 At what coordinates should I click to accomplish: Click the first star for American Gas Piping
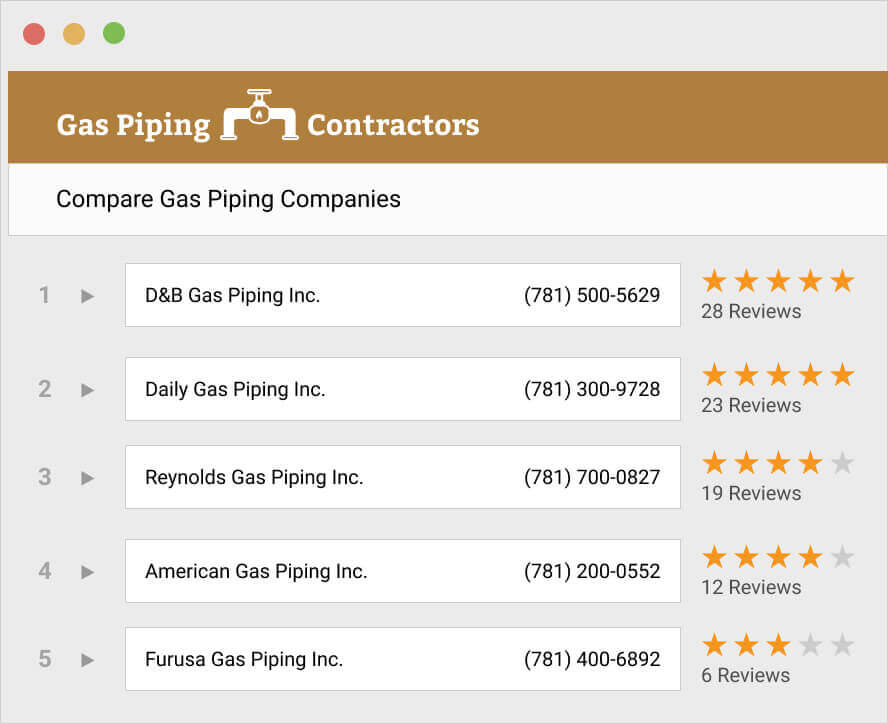click(714, 557)
